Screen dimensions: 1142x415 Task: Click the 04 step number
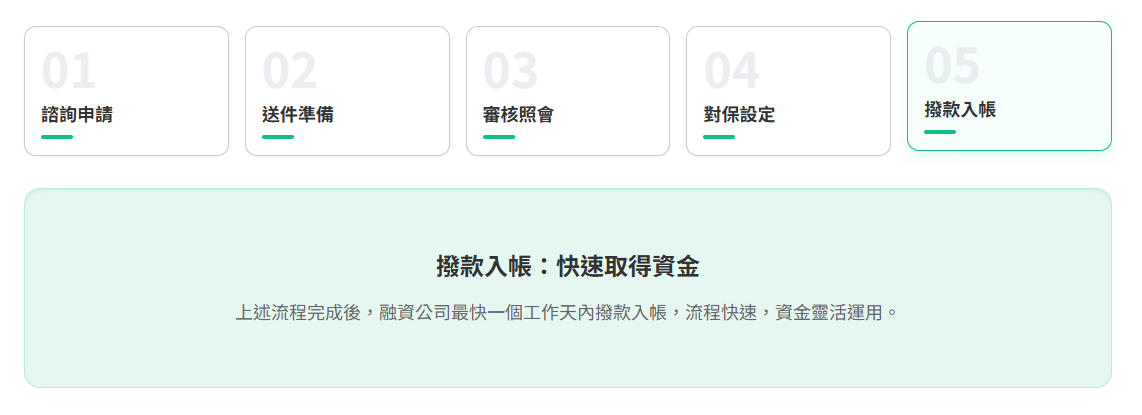point(731,71)
